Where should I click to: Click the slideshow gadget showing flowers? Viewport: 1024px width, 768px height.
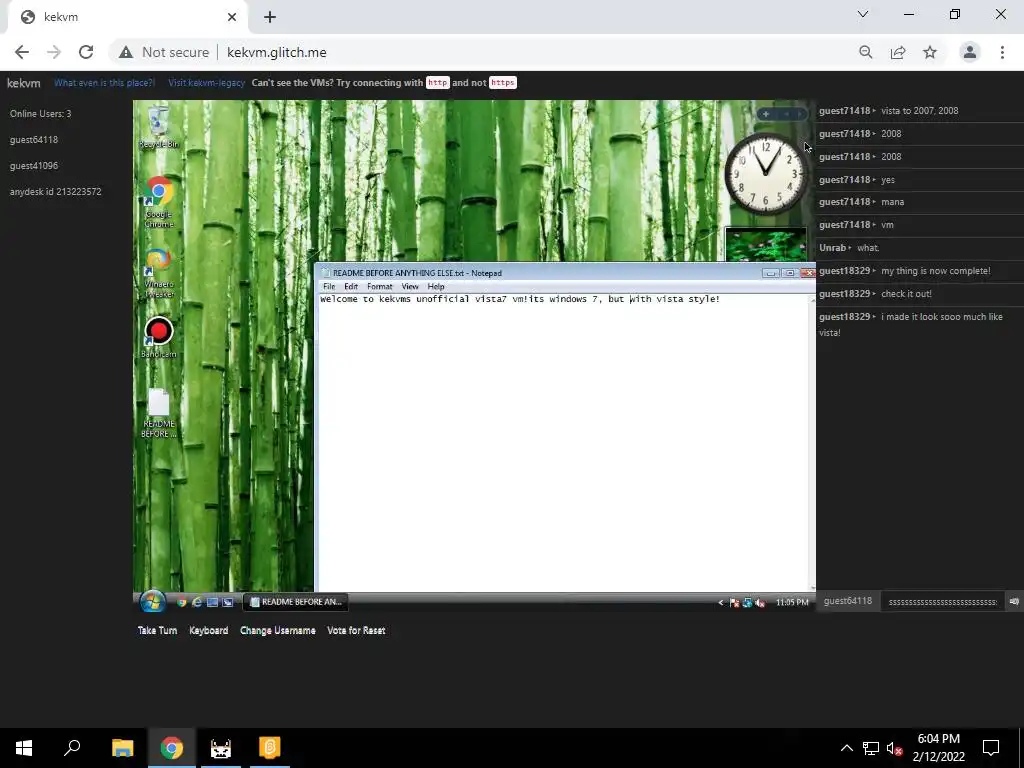tap(765, 244)
